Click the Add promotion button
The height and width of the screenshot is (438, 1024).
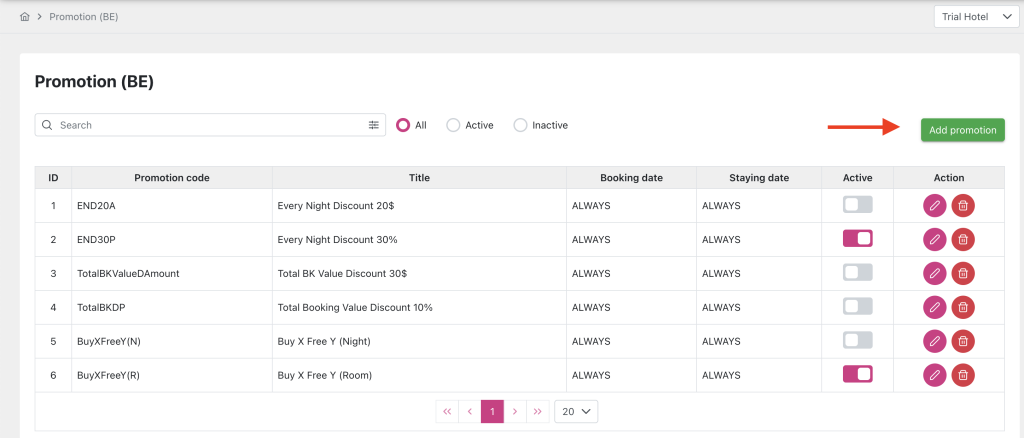[x=962, y=130]
